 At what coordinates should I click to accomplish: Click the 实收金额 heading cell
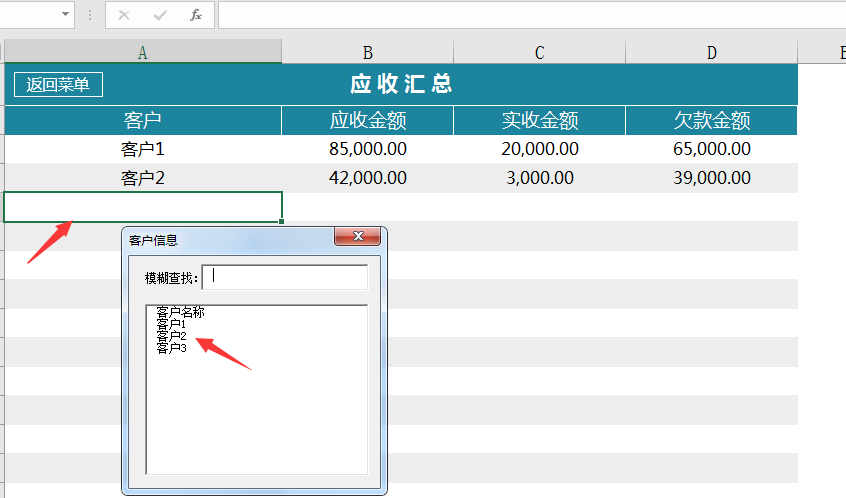pos(540,120)
